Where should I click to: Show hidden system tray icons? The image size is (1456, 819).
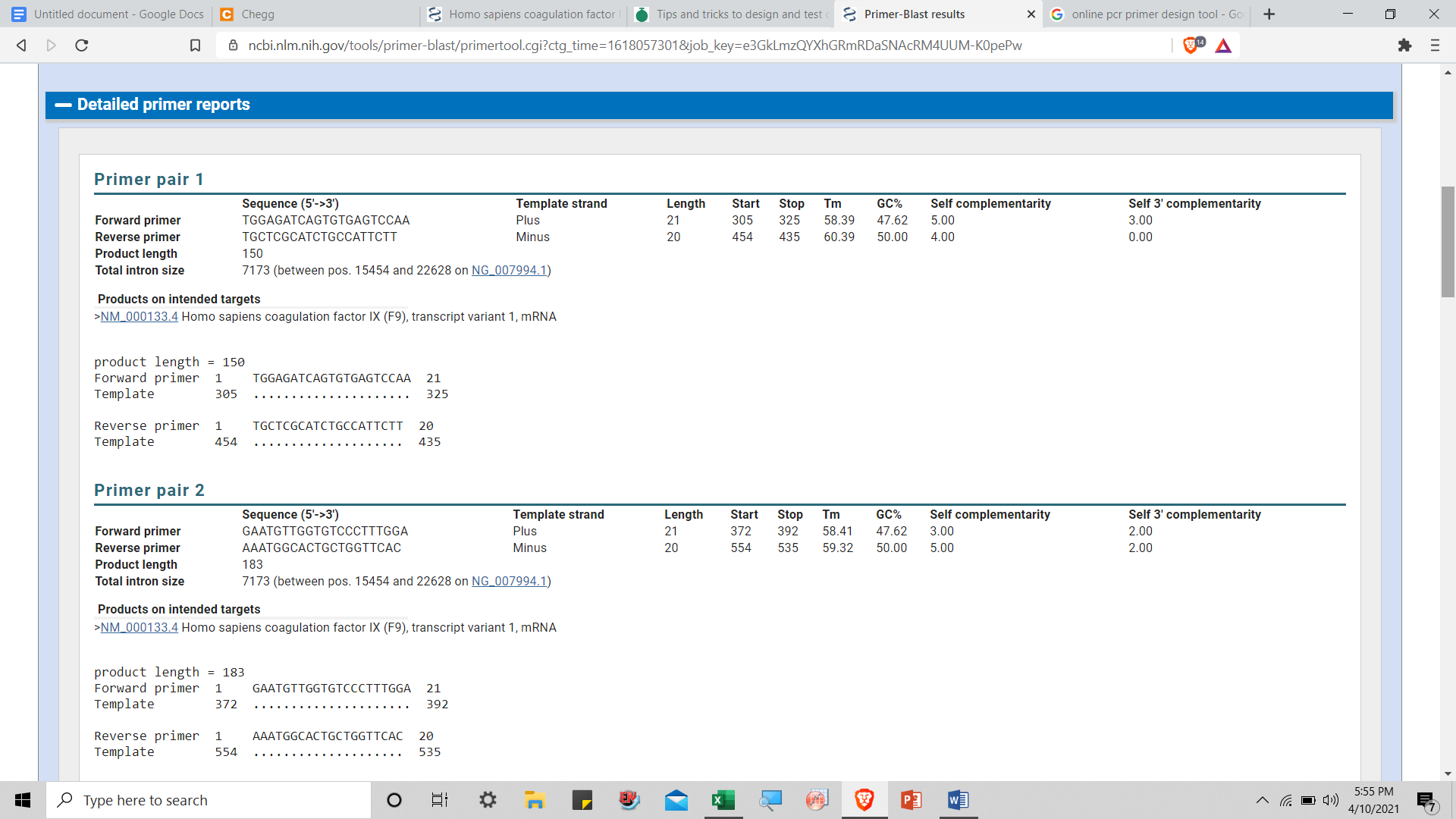coord(1262,800)
